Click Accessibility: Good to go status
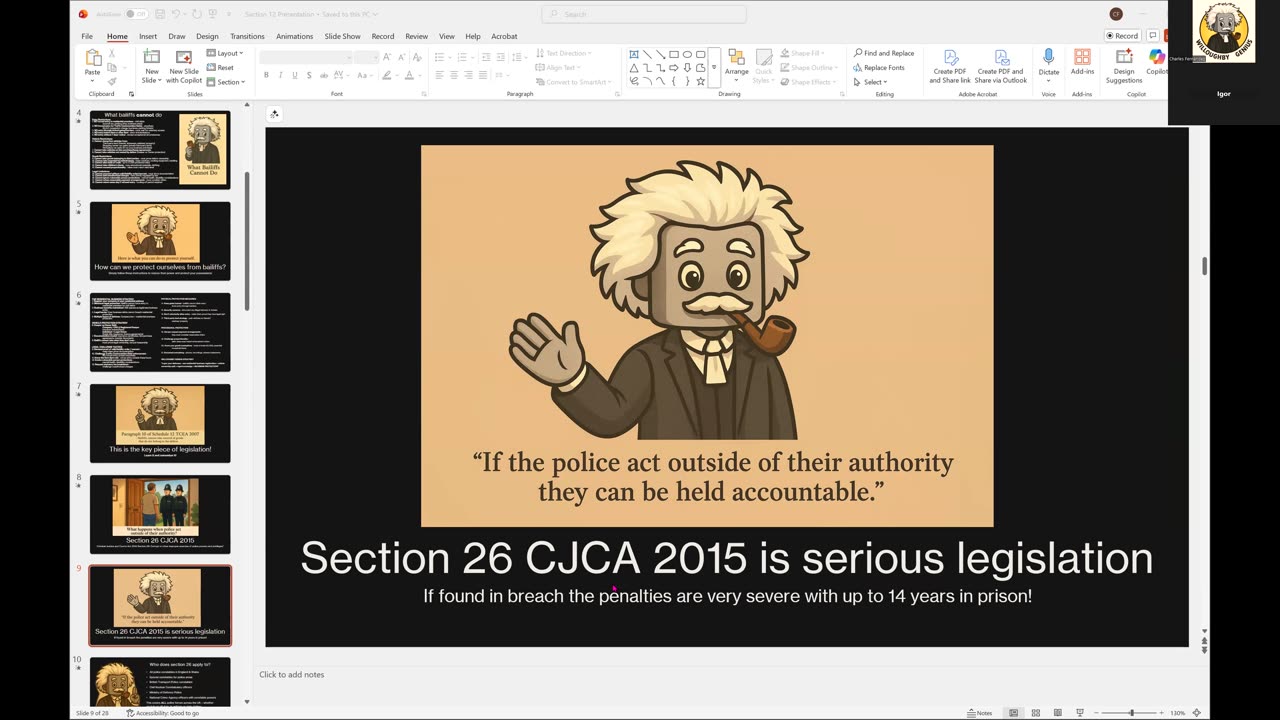 click(162, 713)
